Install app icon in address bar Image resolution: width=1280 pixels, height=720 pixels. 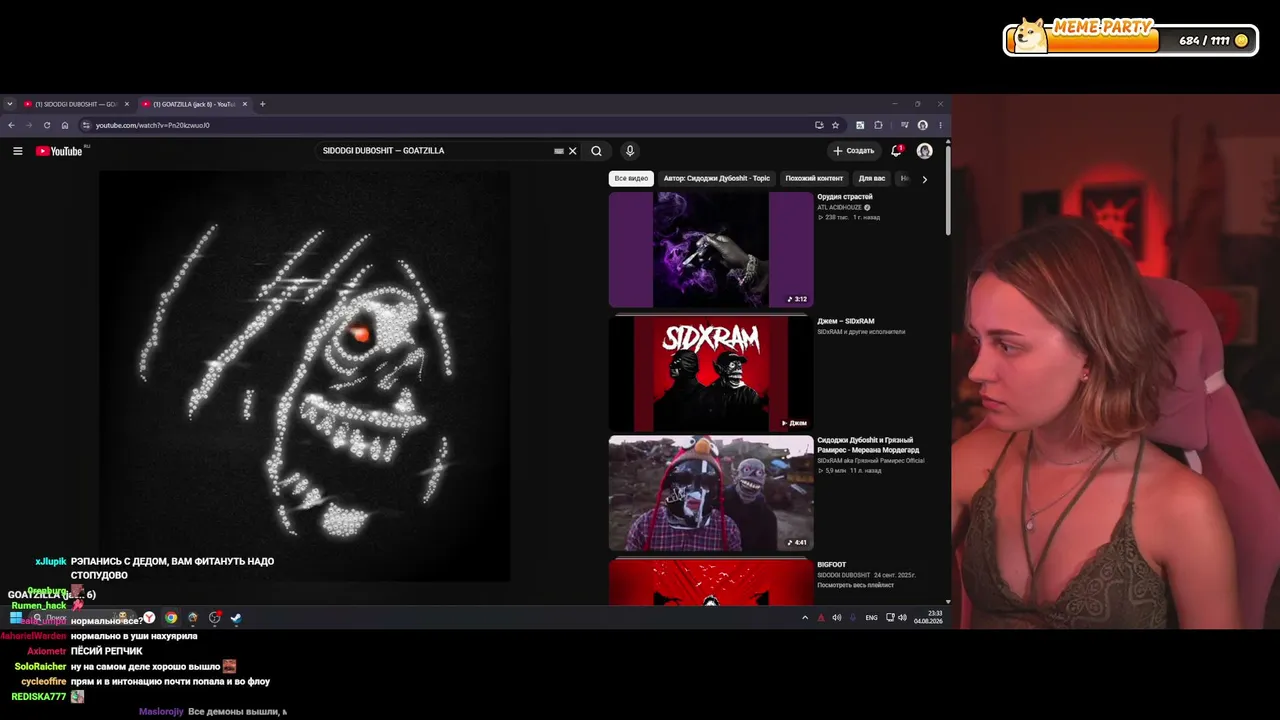tap(819, 125)
